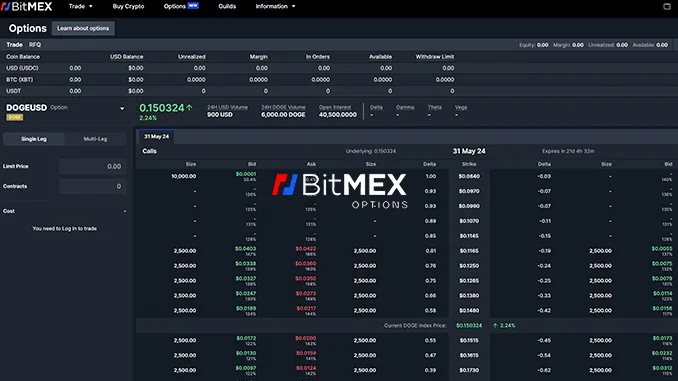Click call bid $0.0172 at strike $0.1515
The image size is (678, 381).
click(246, 338)
